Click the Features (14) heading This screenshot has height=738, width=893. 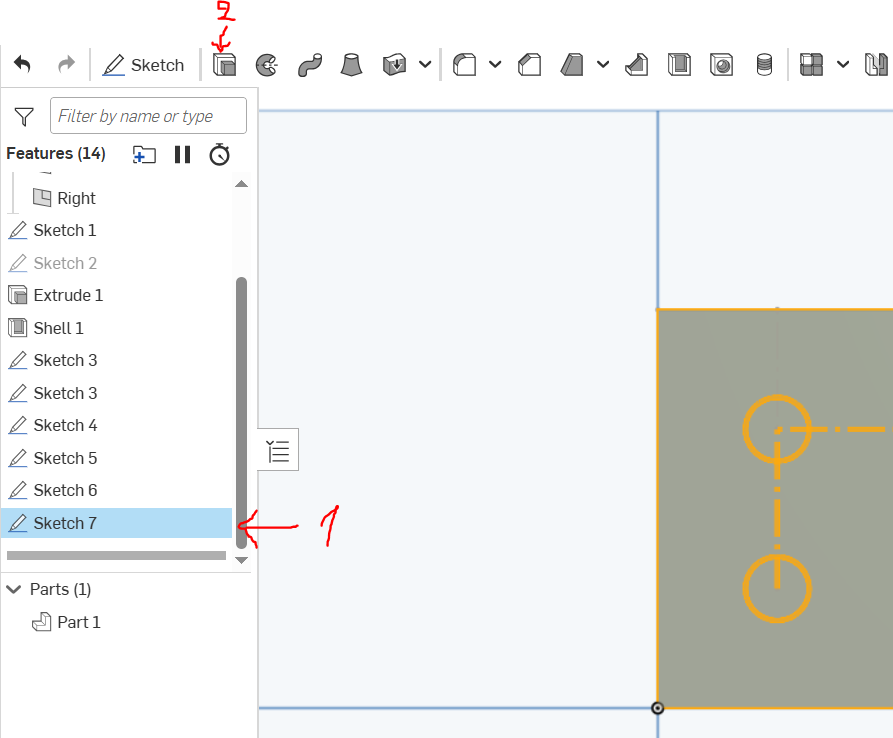56,154
